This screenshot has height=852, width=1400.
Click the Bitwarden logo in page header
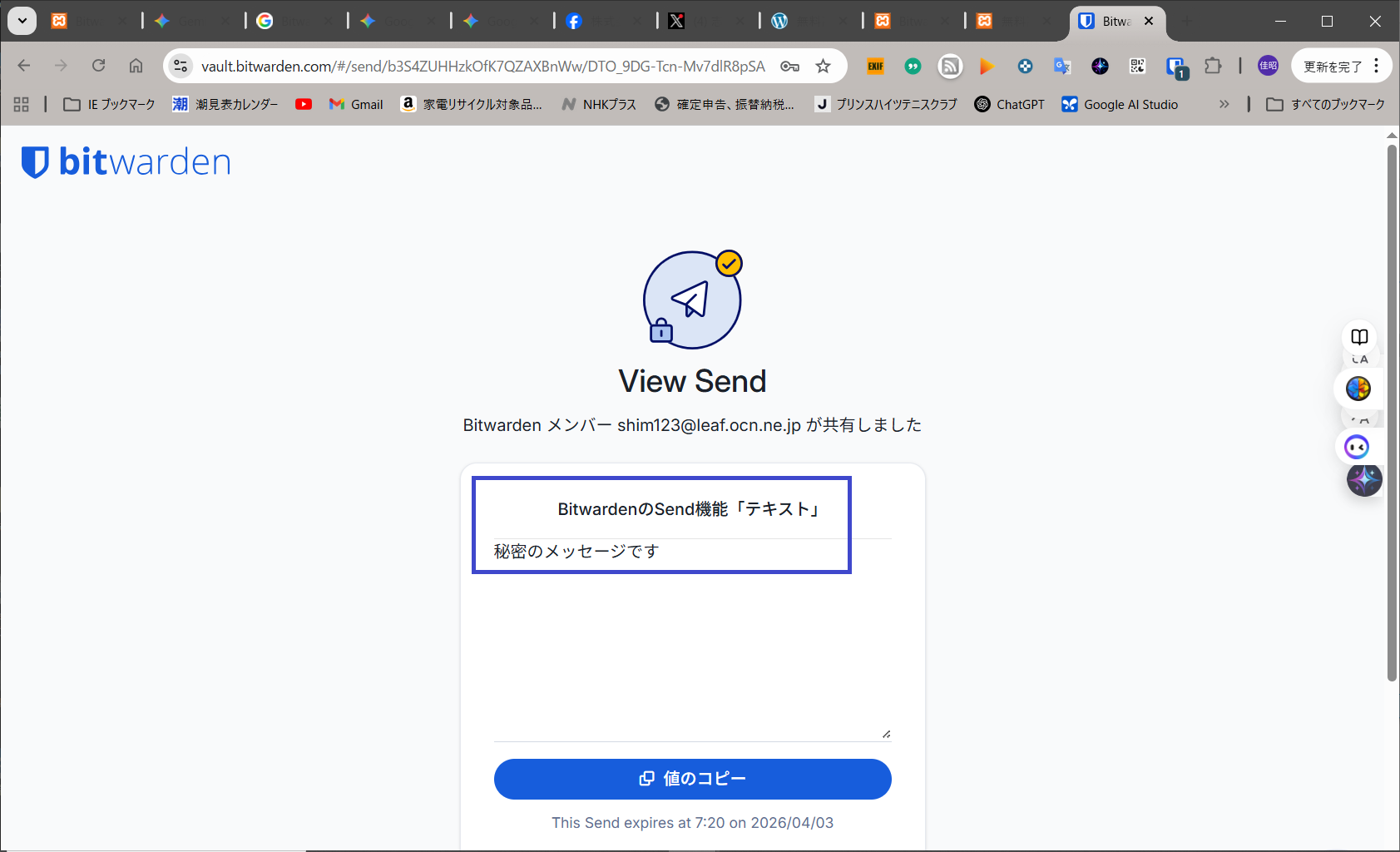coord(126,162)
